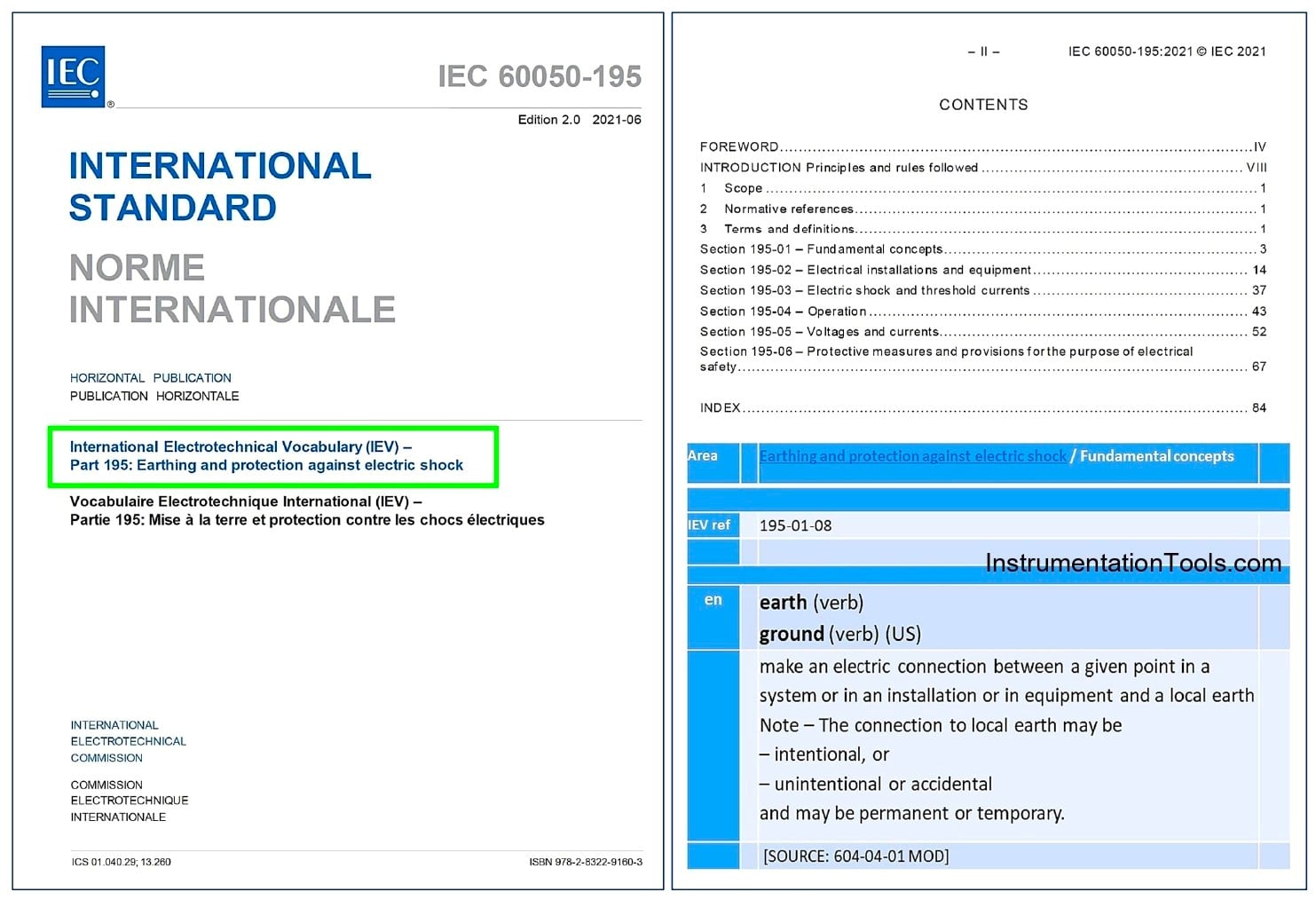This screenshot has width=1316, height=900.
Task: Click the Terms and definitions entry
Action: pyautogui.click(x=982, y=229)
